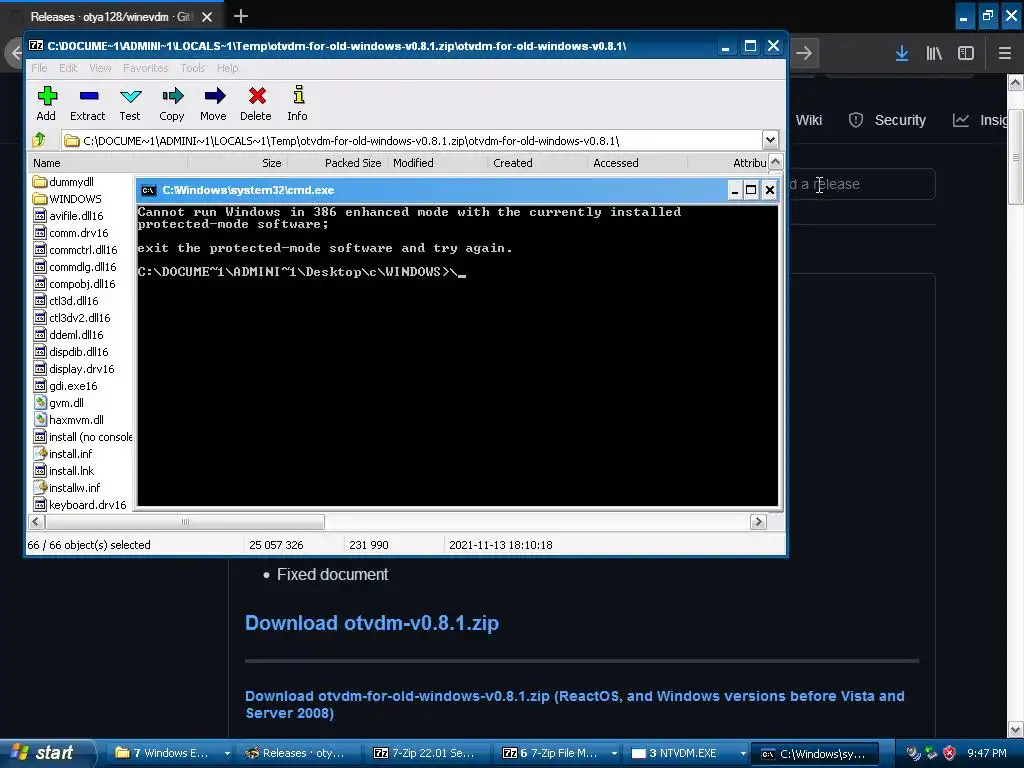Switch to 7-Zip File Manager taskbar group

point(558,753)
